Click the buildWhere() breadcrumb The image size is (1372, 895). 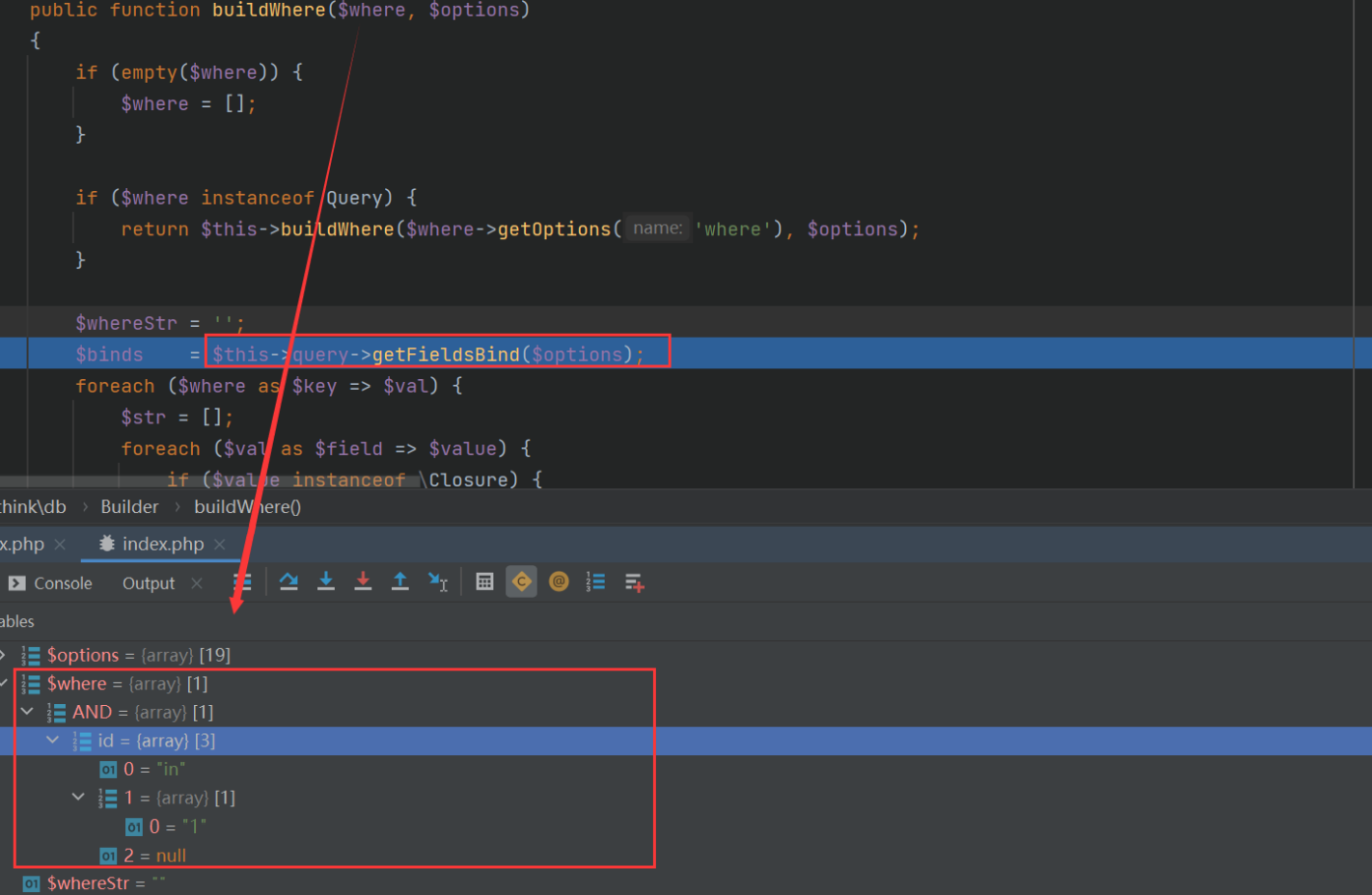click(x=248, y=507)
